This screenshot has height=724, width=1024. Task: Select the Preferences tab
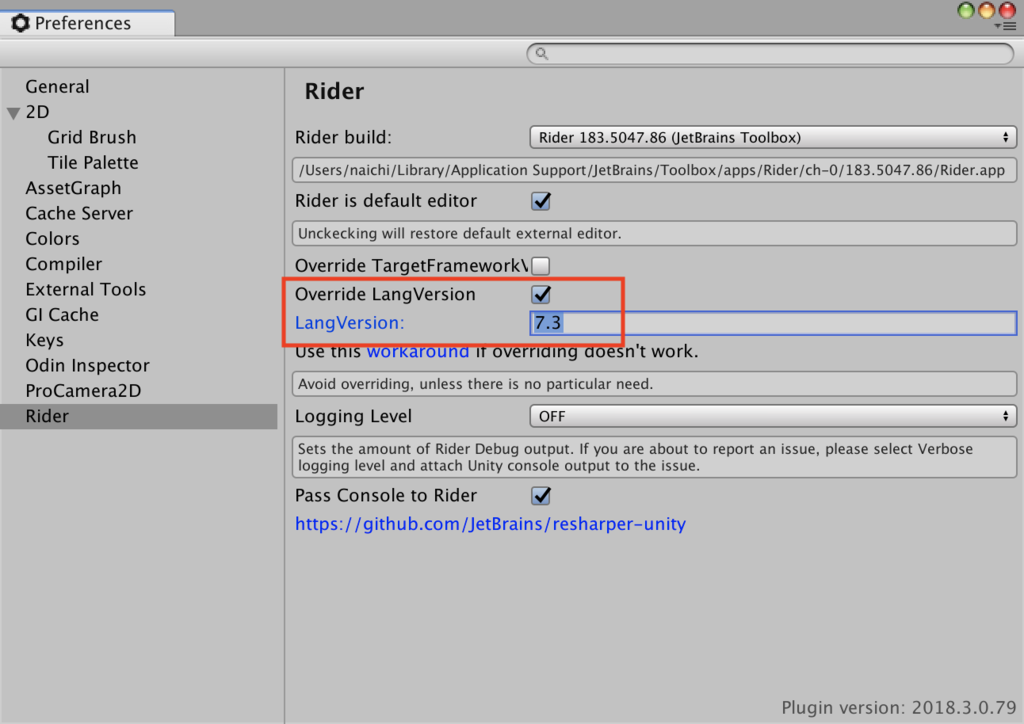[87, 23]
